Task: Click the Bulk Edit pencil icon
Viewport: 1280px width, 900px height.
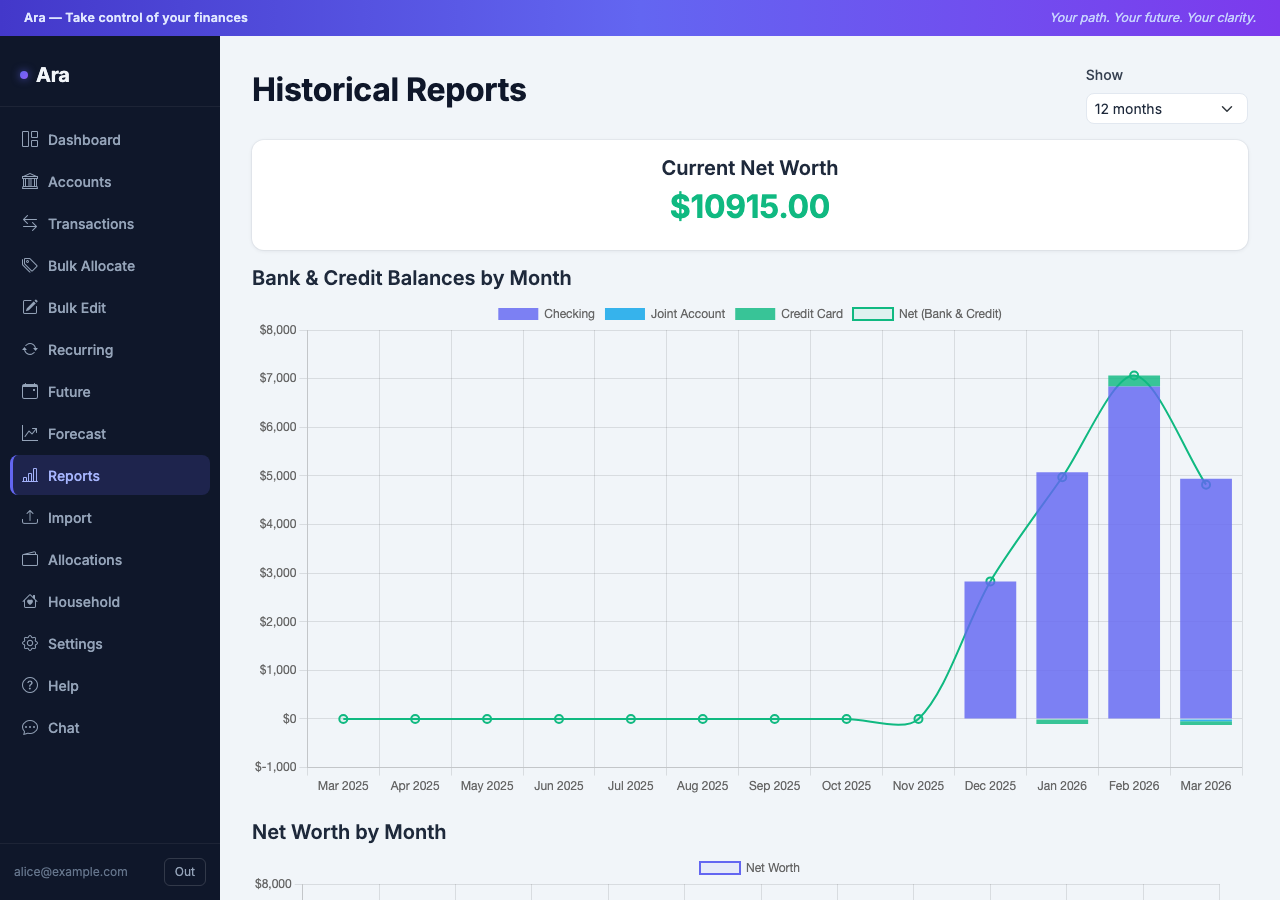Action: (30, 308)
